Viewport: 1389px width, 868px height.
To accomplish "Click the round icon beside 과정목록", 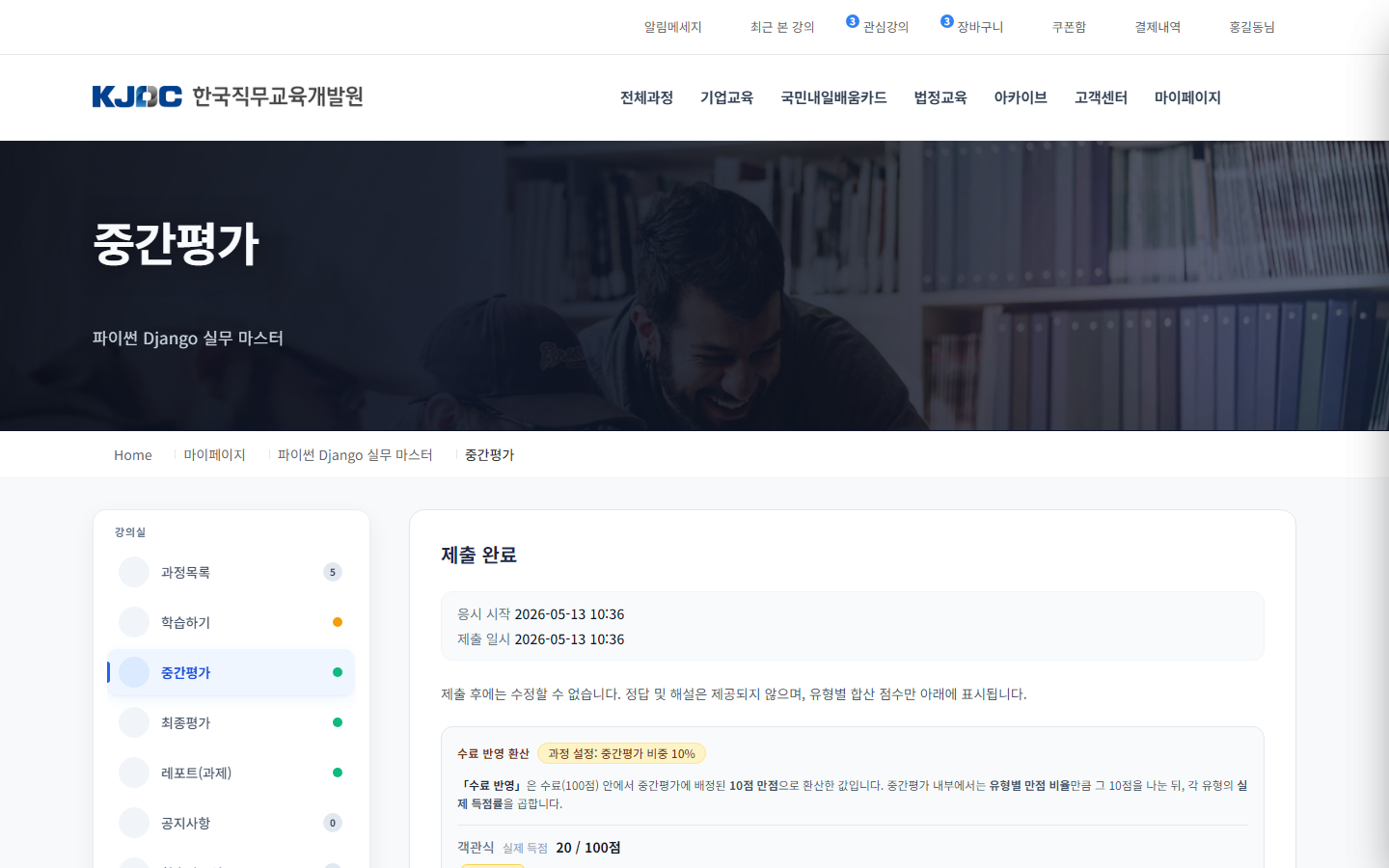I will tap(134, 572).
